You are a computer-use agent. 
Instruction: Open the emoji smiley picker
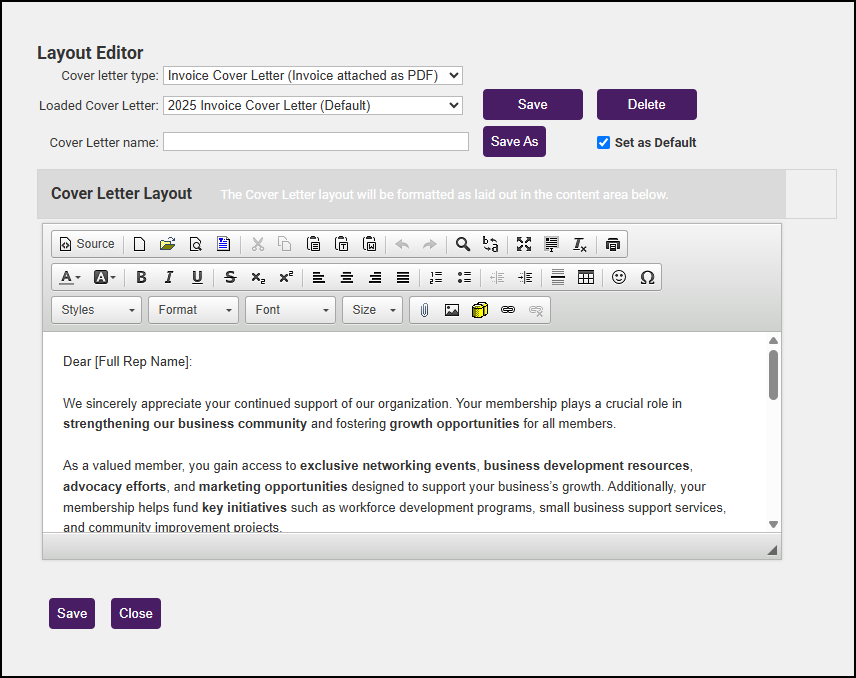coord(619,277)
